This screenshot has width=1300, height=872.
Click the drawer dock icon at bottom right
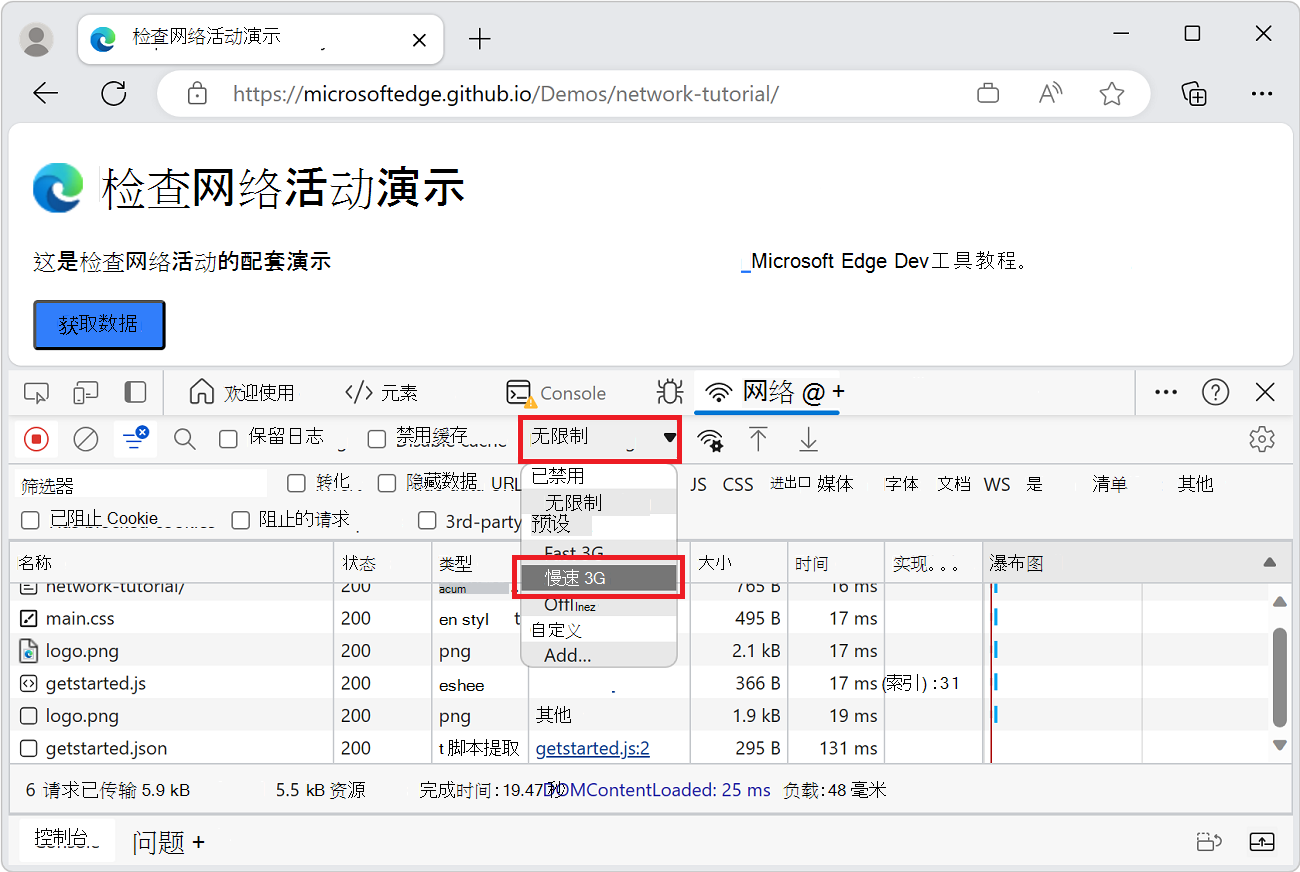tap(1261, 842)
